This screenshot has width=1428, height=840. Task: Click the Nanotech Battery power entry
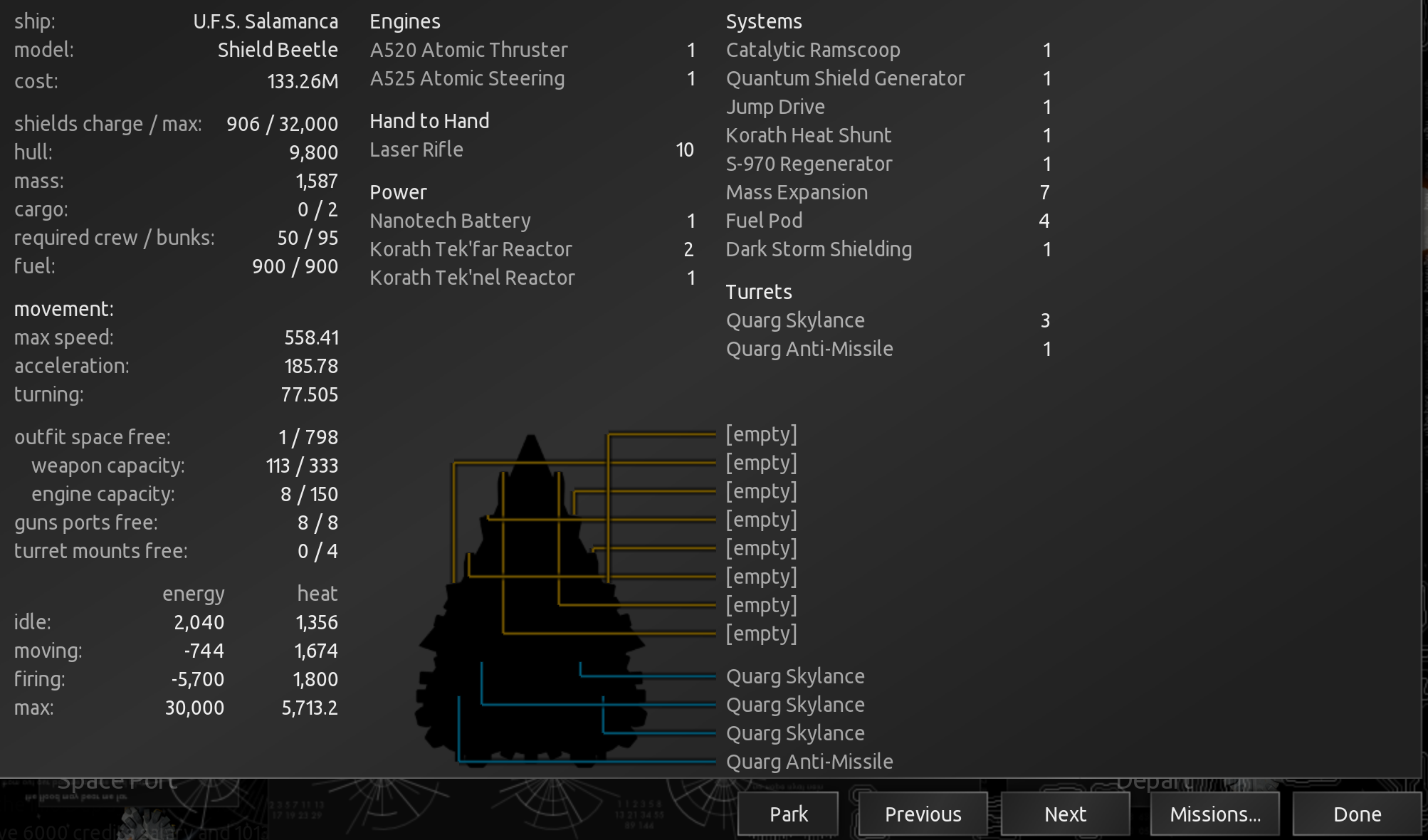pyautogui.click(x=450, y=221)
